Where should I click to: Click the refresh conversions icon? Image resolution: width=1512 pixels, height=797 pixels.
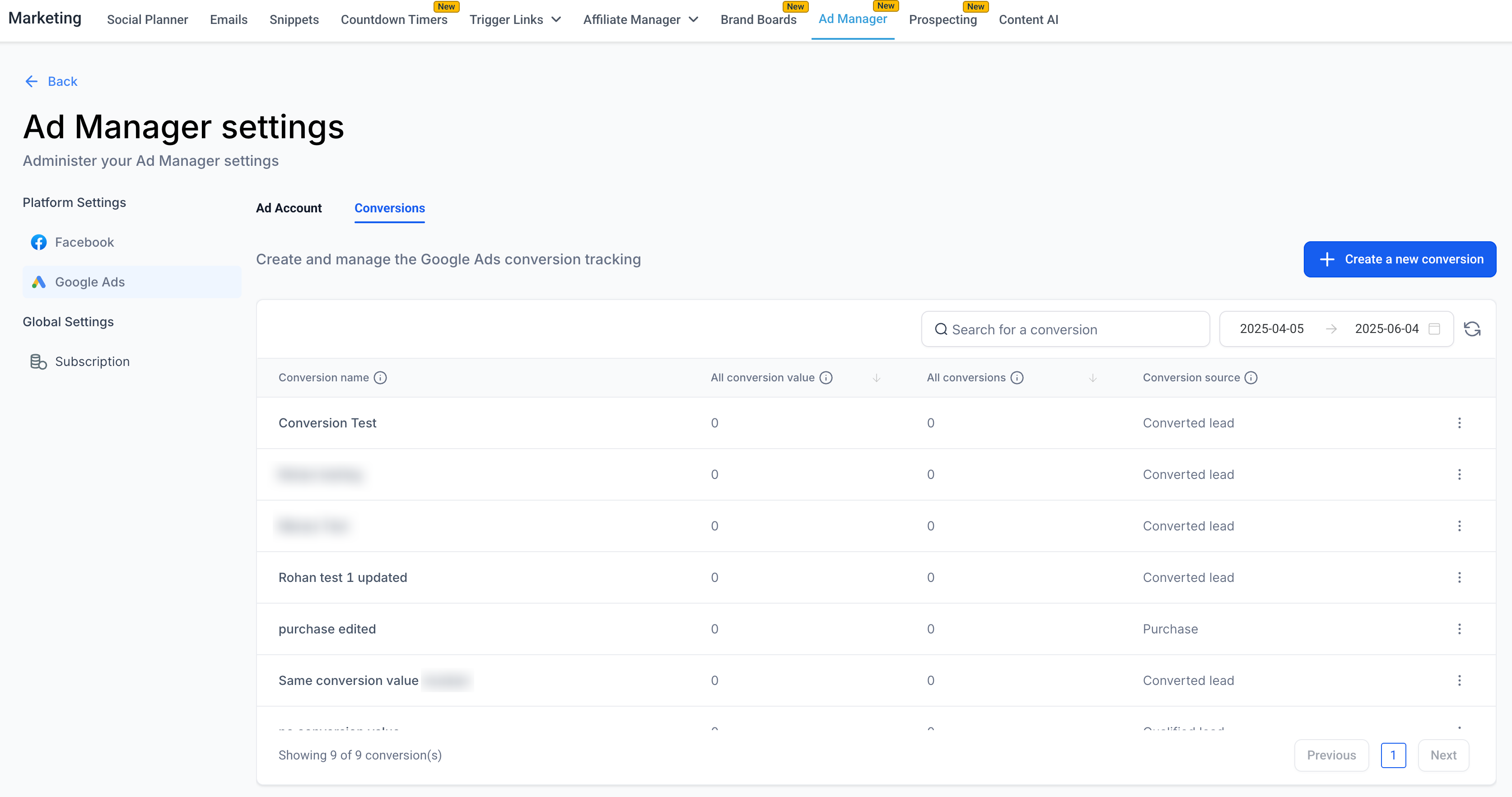(1471, 329)
